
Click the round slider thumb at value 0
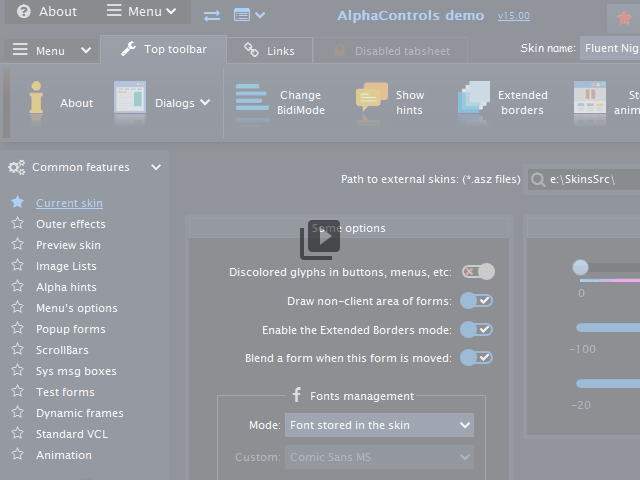[580, 267]
